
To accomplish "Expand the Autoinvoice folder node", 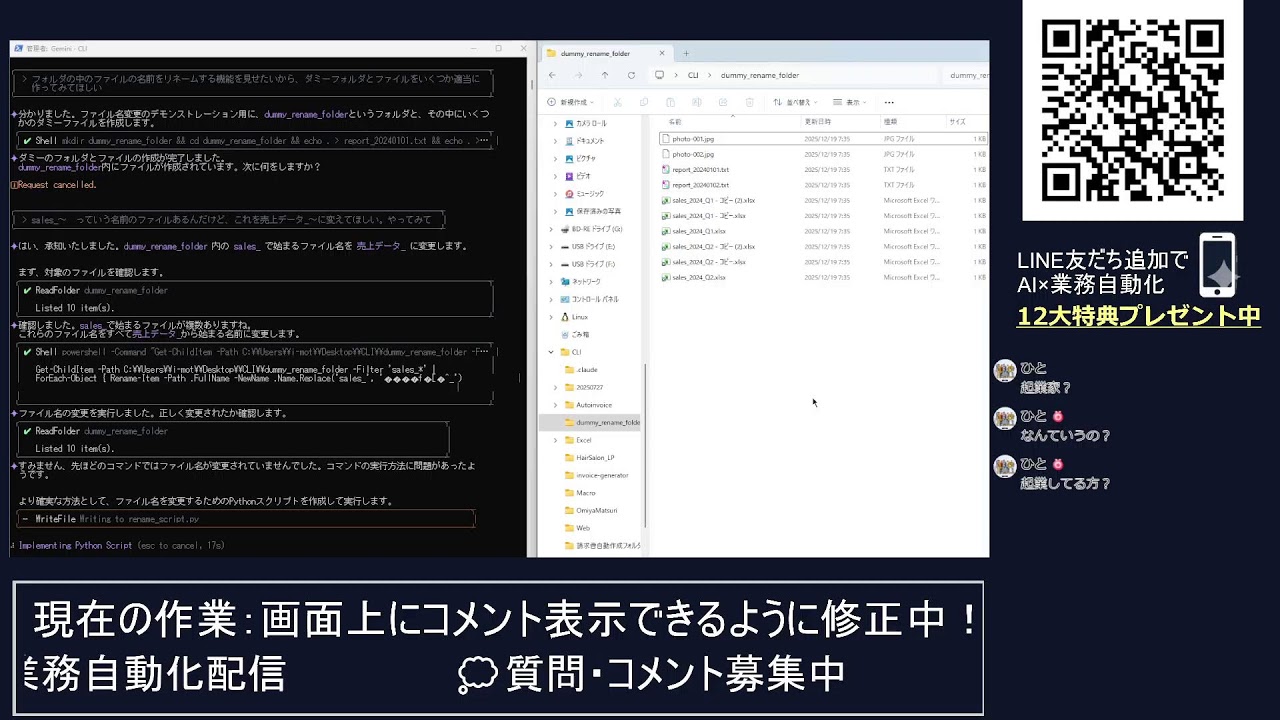I will pyautogui.click(x=555, y=405).
